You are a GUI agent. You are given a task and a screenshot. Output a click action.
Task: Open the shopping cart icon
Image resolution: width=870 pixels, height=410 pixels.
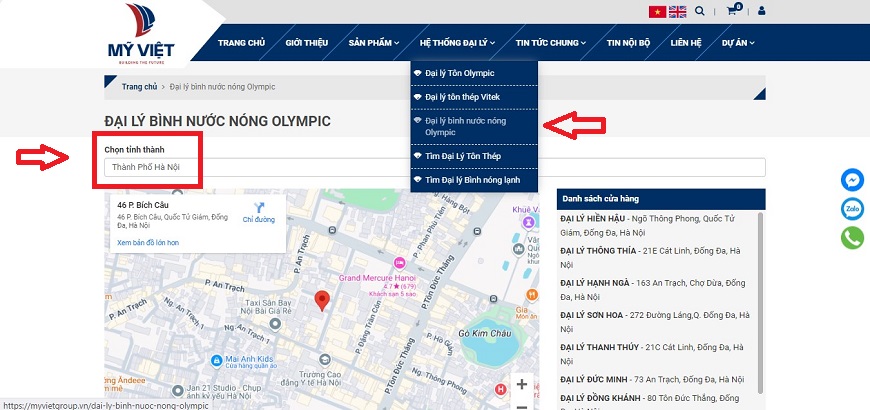[734, 9]
